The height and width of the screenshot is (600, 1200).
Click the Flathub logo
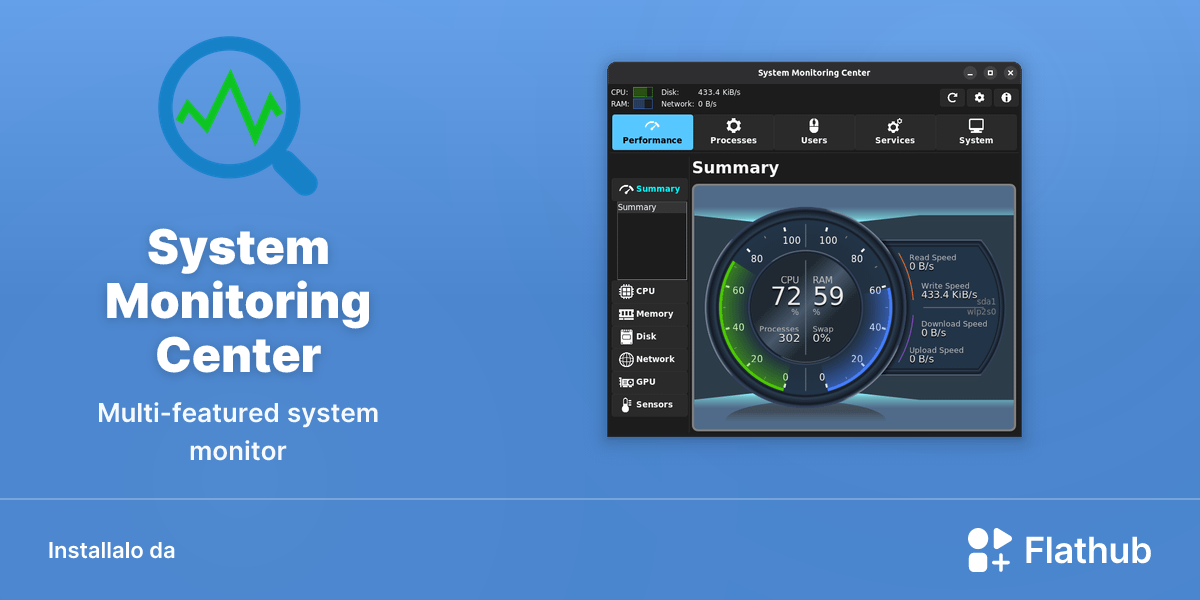(1059, 550)
